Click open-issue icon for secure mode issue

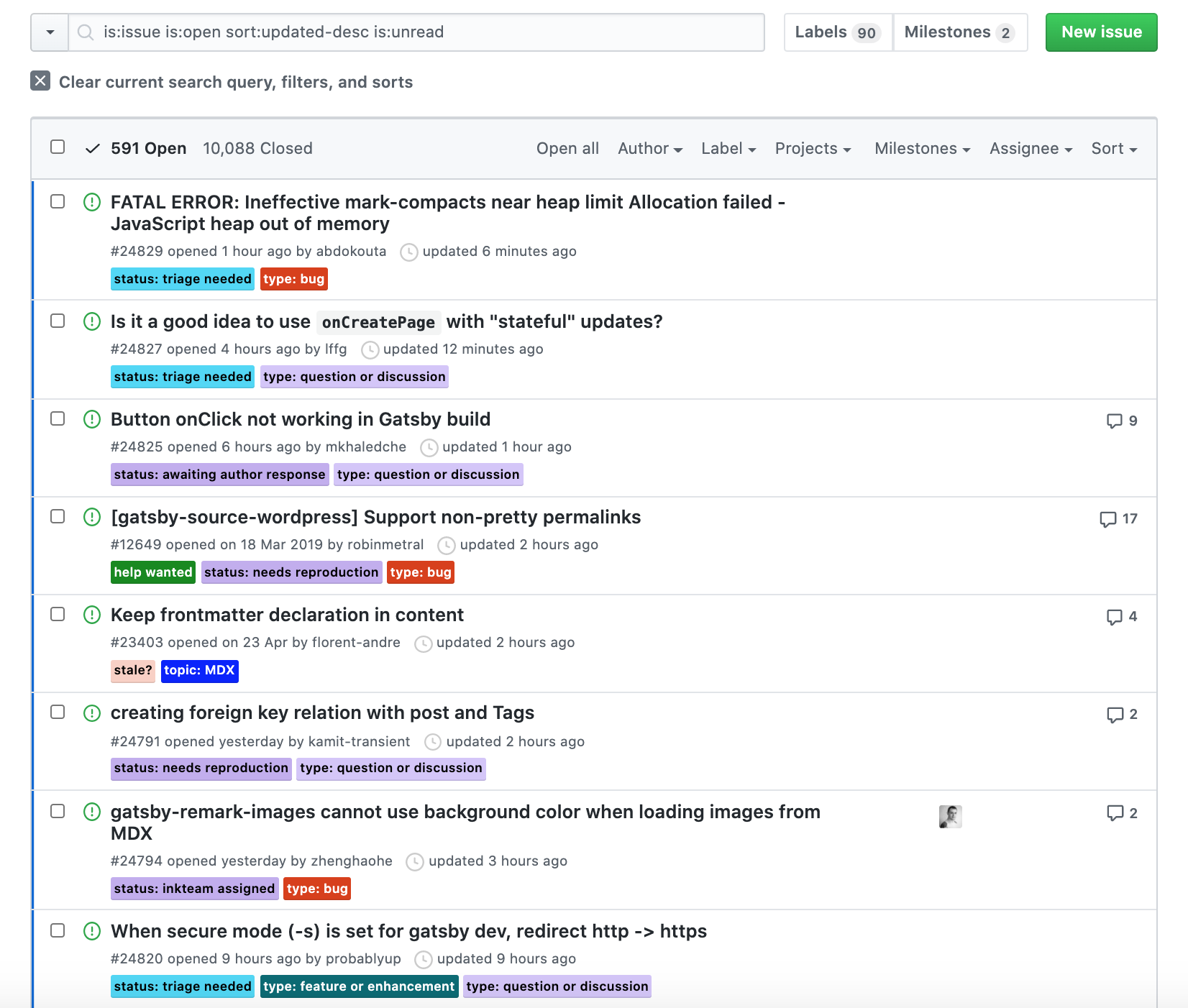click(x=92, y=931)
